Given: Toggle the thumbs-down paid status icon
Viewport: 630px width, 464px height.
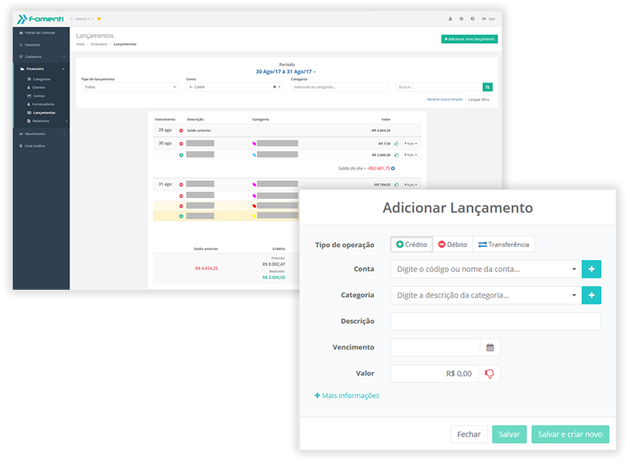Looking at the screenshot, I should [x=490, y=373].
